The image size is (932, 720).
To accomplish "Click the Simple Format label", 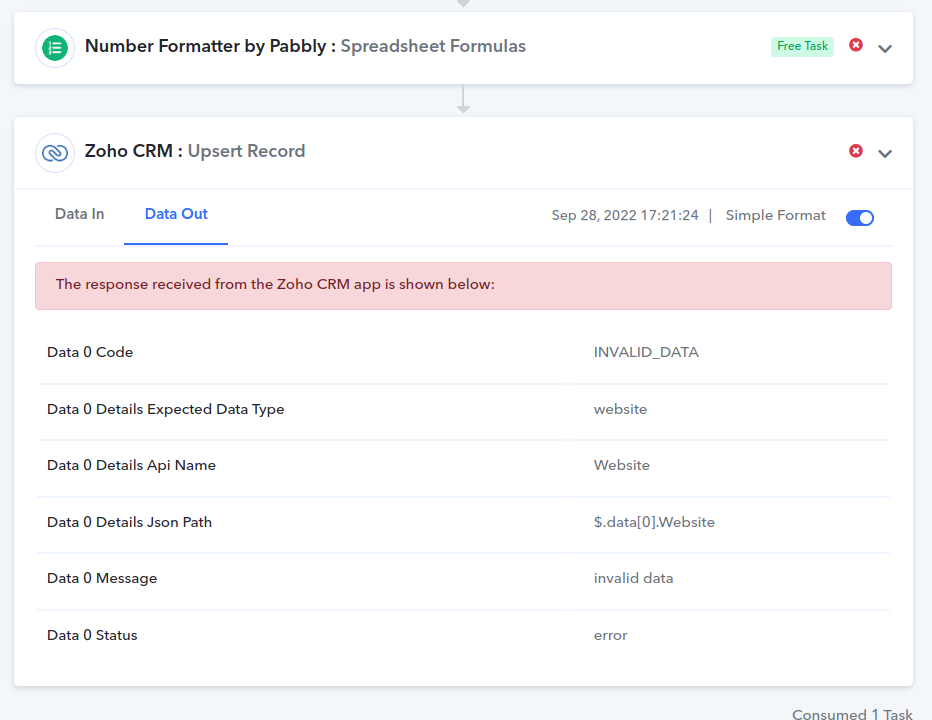I will coord(775,215).
